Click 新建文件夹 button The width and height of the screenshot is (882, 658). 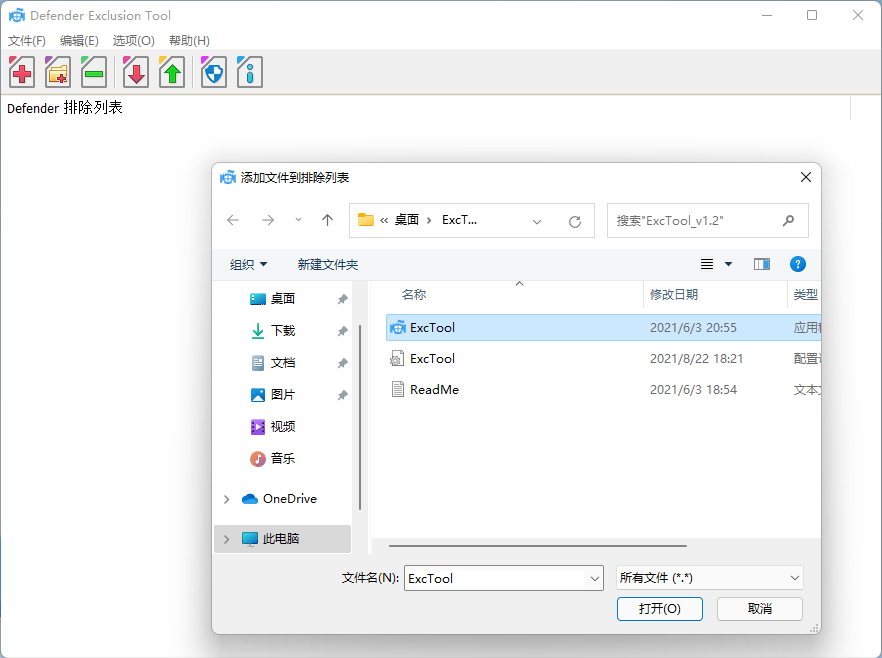pyautogui.click(x=328, y=264)
